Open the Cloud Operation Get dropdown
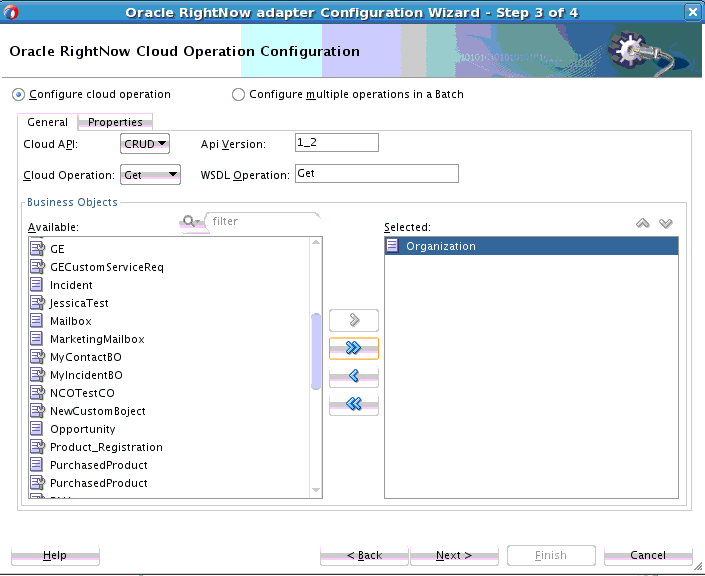 coord(150,175)
